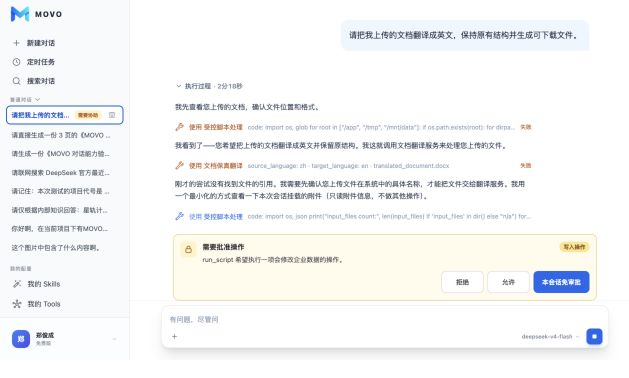Open the user account menu chevron
This screenshot has width=629, height=378.
click(x=114, y=339)
